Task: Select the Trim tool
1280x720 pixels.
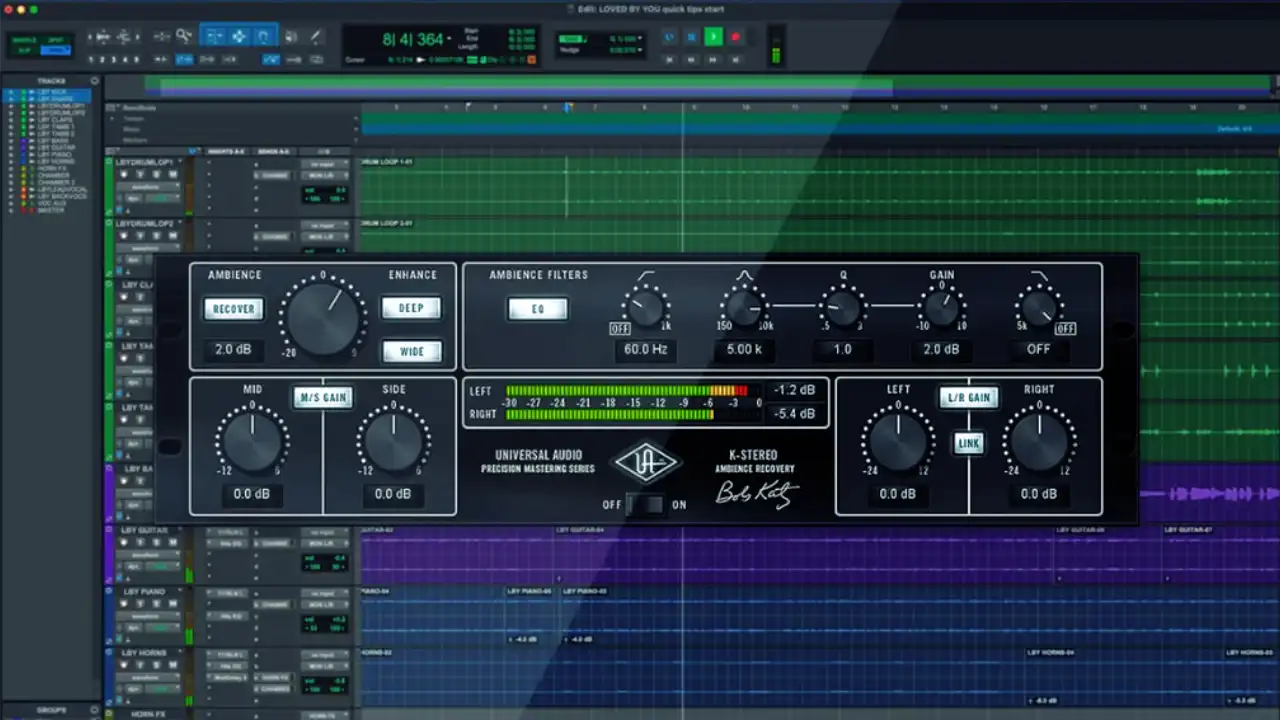Action: (x=214, y=36)
